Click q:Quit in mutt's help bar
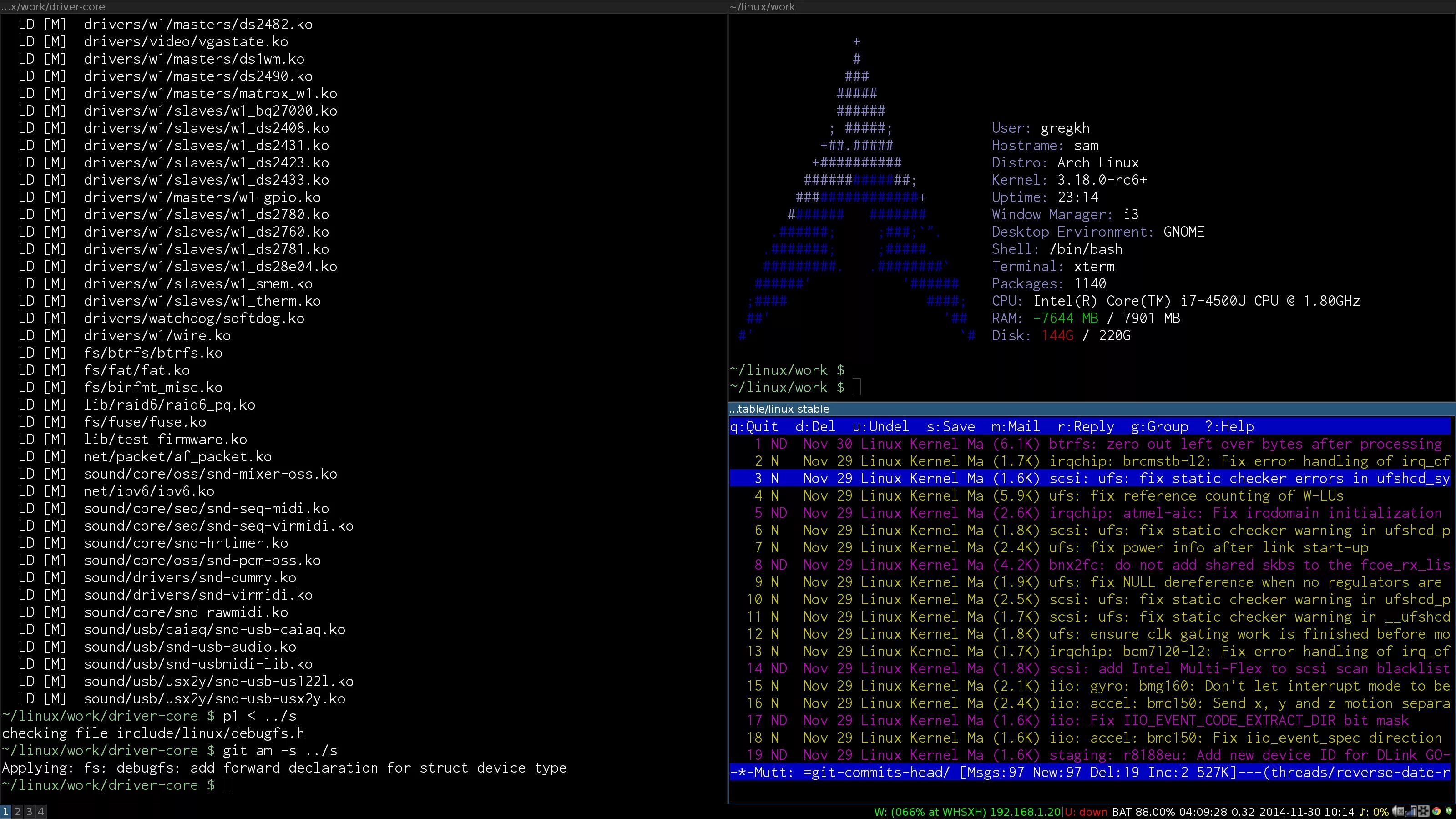 click(x=754, y=427)
